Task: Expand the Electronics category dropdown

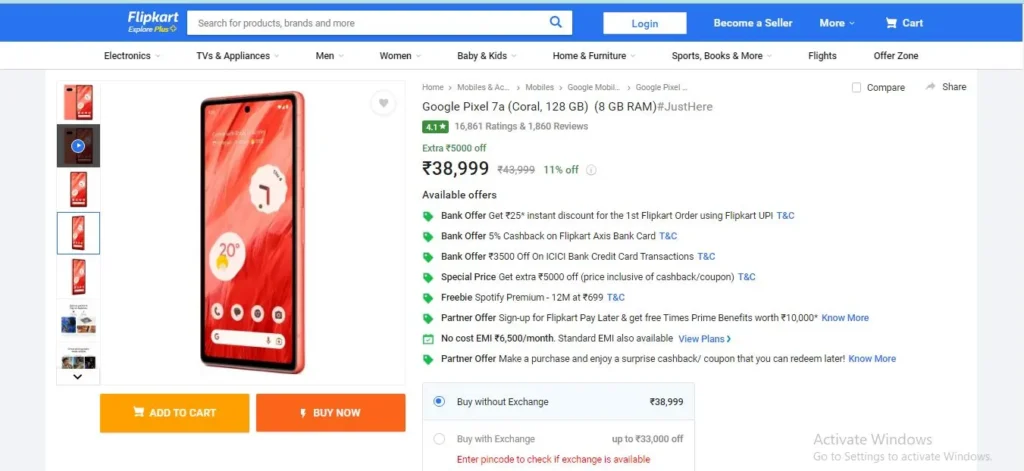Action: click(132, 56)
